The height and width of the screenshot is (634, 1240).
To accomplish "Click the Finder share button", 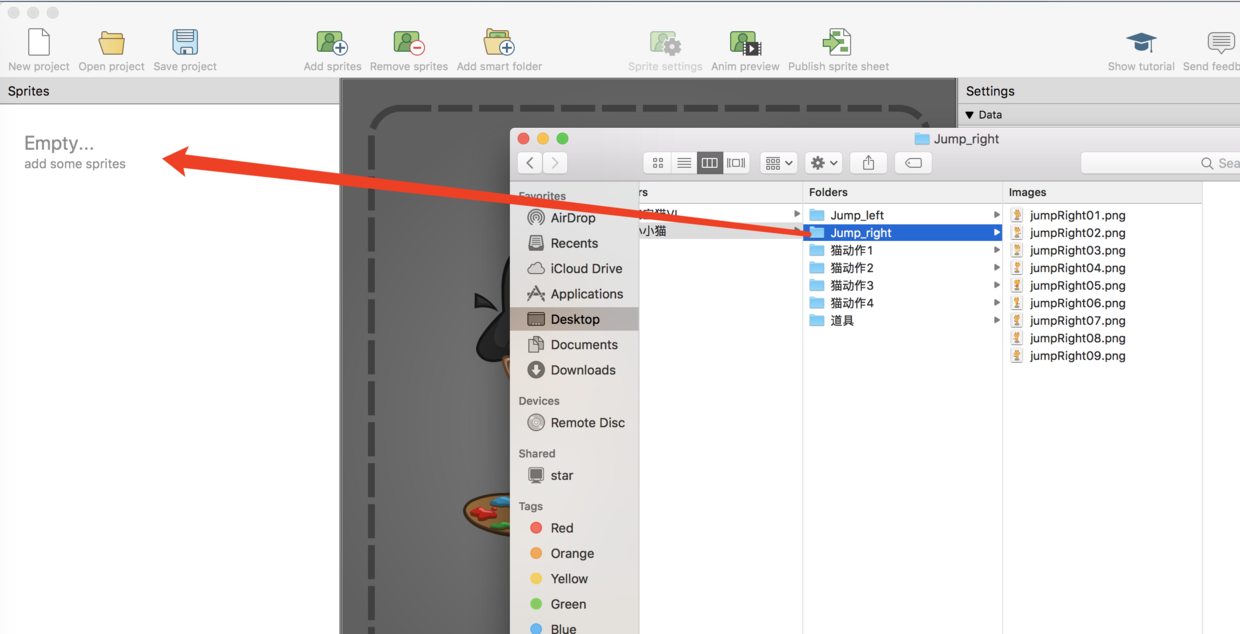I will [x=868, y=163].
